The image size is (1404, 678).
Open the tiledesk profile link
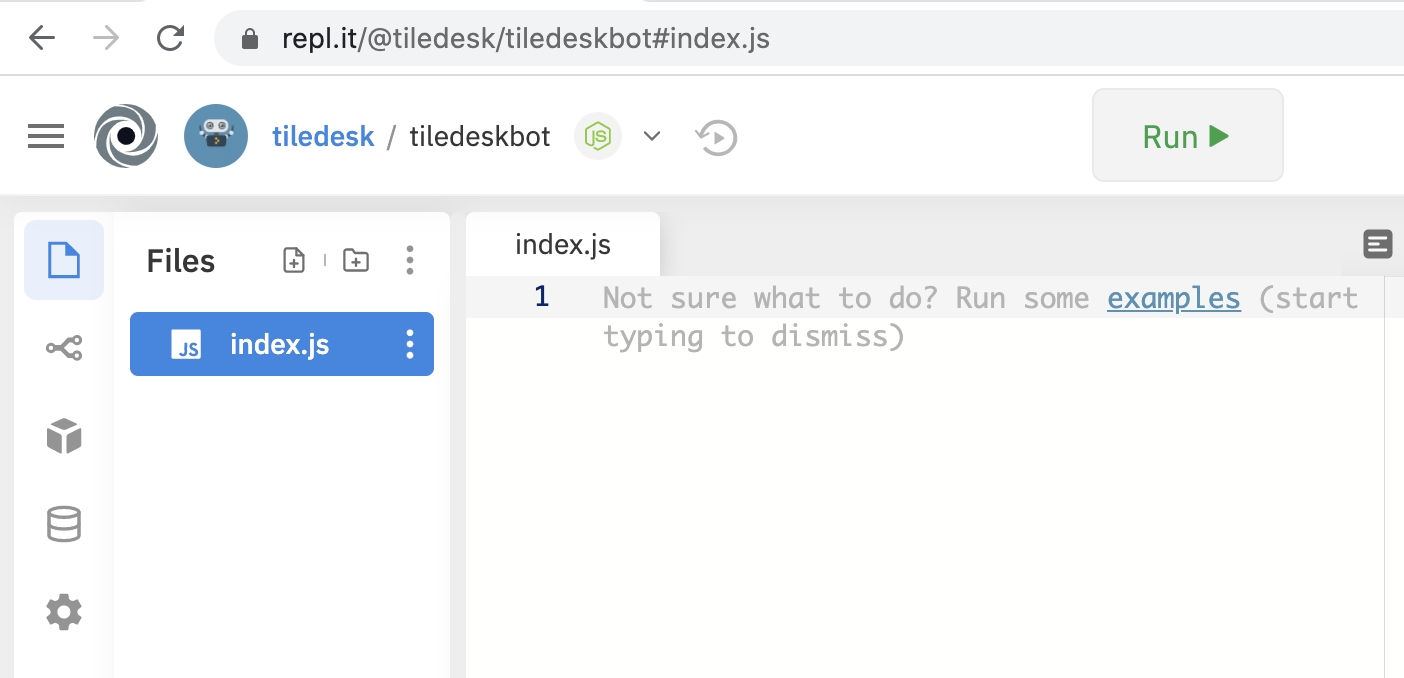click(x=323, y=137)
